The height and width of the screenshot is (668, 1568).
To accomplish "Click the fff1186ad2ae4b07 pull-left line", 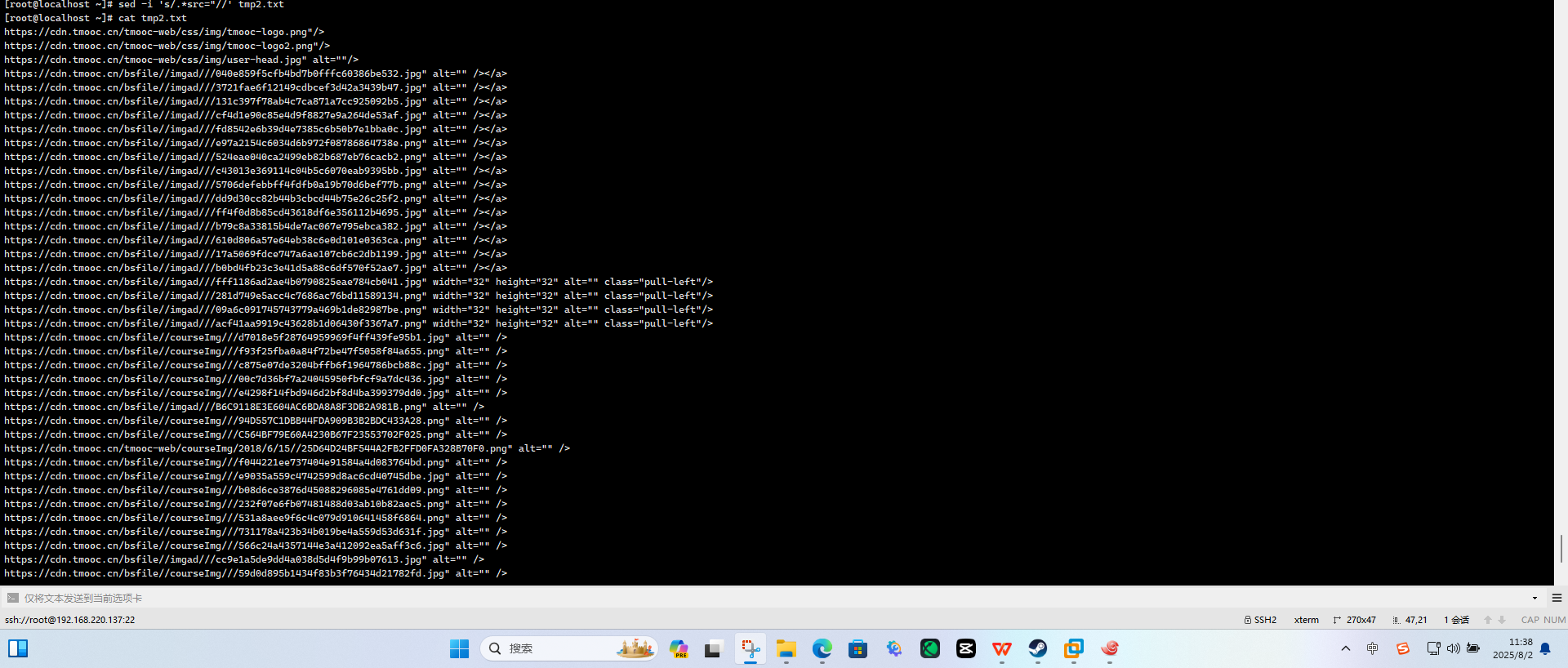I will click(x=359, y=282).
